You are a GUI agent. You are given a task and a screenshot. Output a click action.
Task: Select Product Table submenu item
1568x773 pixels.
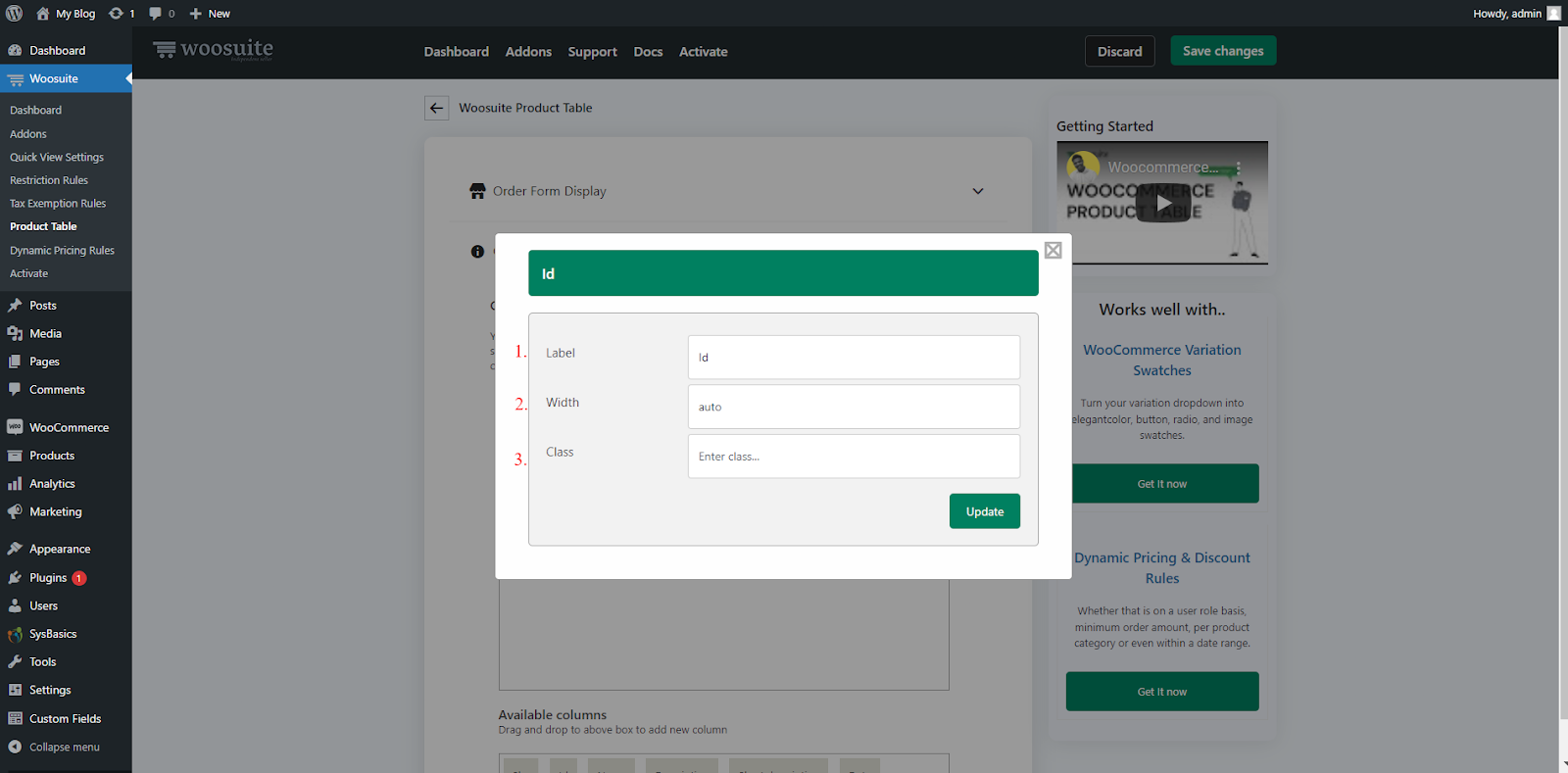(x=43, y=226)
